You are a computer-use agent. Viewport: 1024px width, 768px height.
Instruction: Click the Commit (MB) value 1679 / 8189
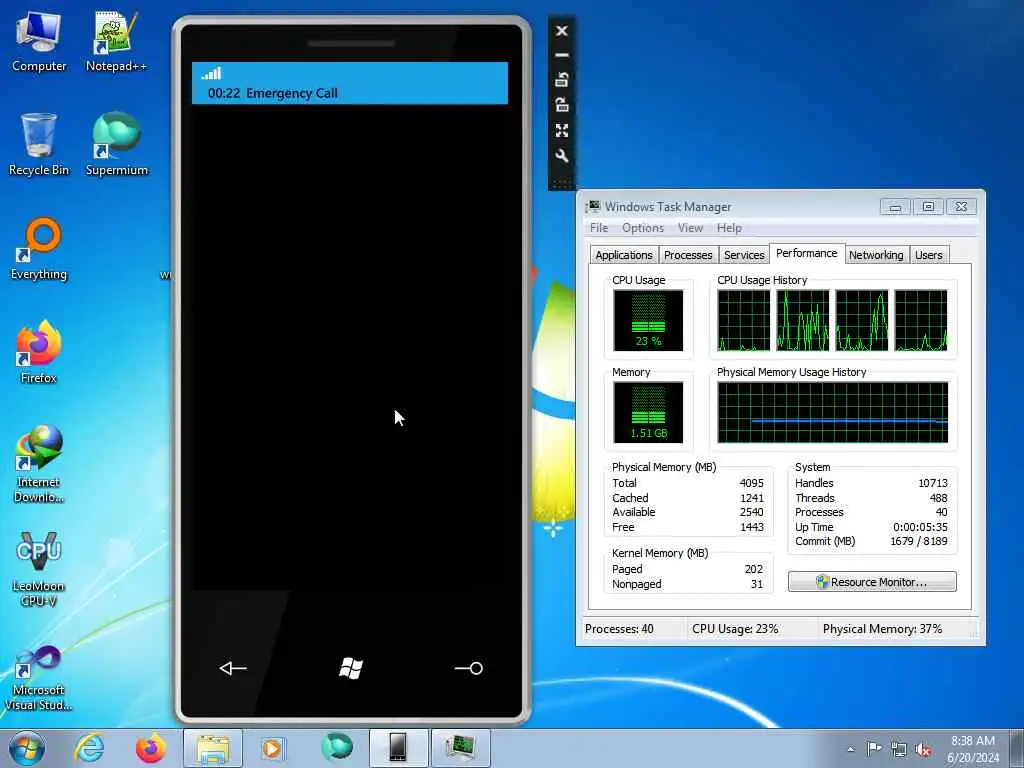[x=918, y=541]
